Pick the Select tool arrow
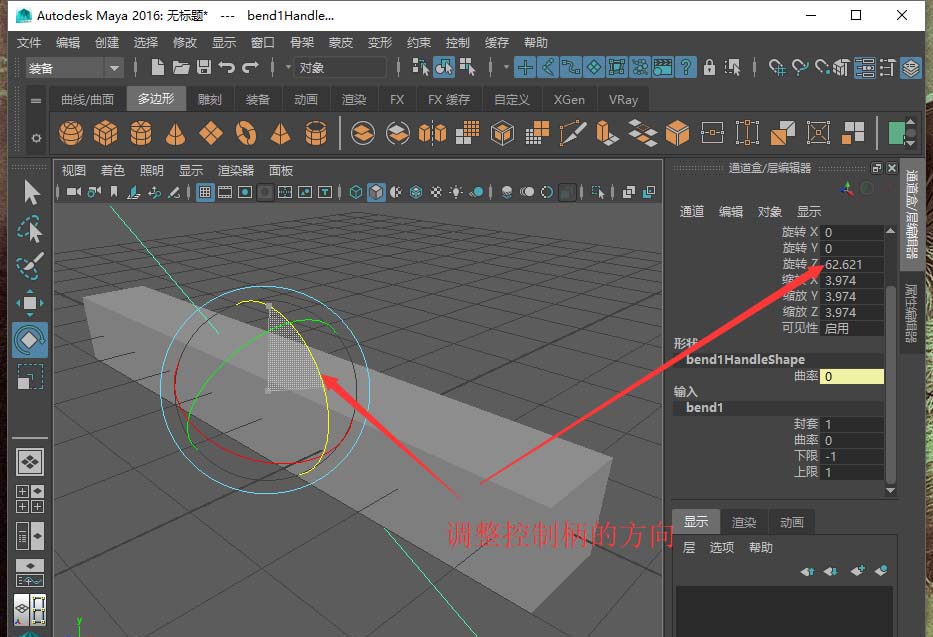 point(30,192)
